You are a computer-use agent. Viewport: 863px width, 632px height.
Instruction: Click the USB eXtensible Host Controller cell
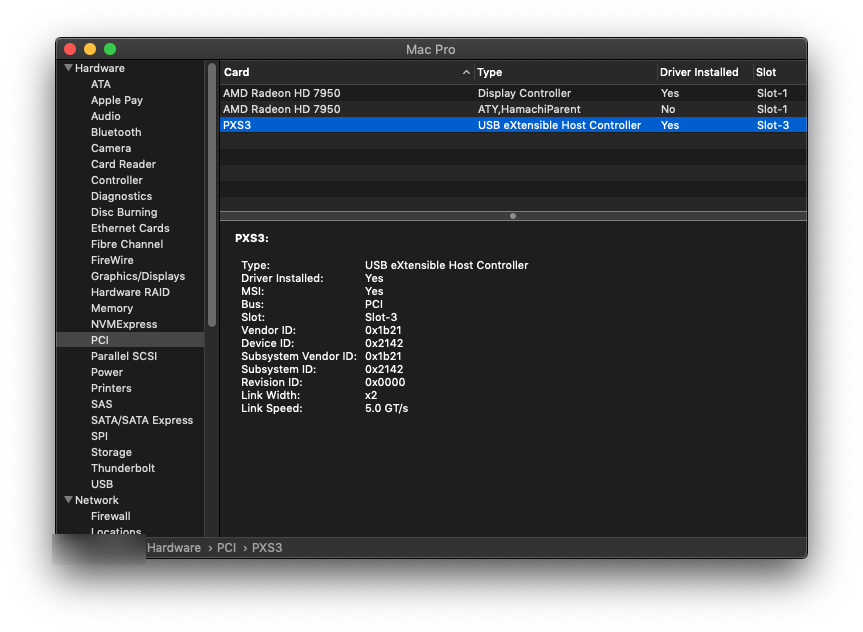[x=559, y=125]
